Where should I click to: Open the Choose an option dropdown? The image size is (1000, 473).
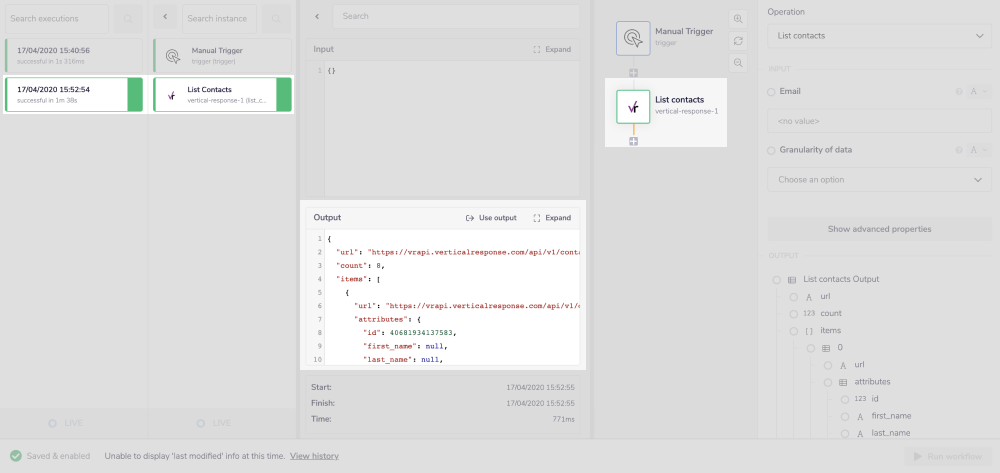(879, 180)
